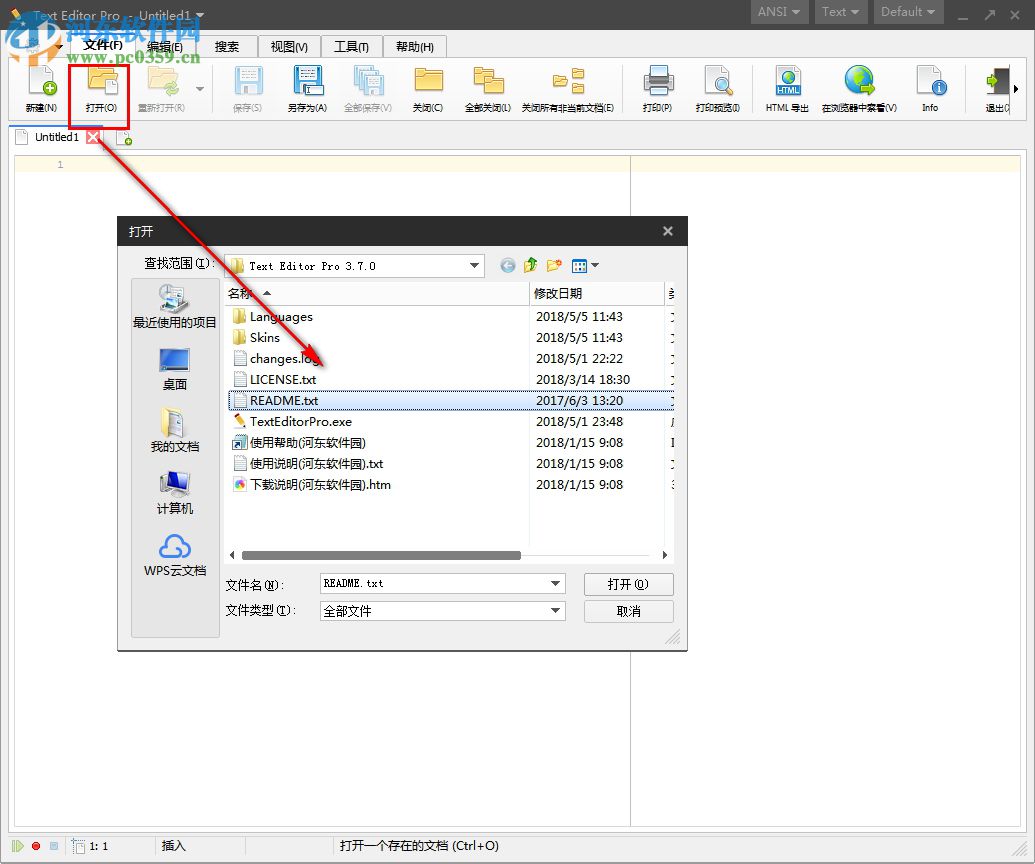Click Computer (计算机) in places bar
Viewport: 1035px width, 864px height.
click(175, 492)
